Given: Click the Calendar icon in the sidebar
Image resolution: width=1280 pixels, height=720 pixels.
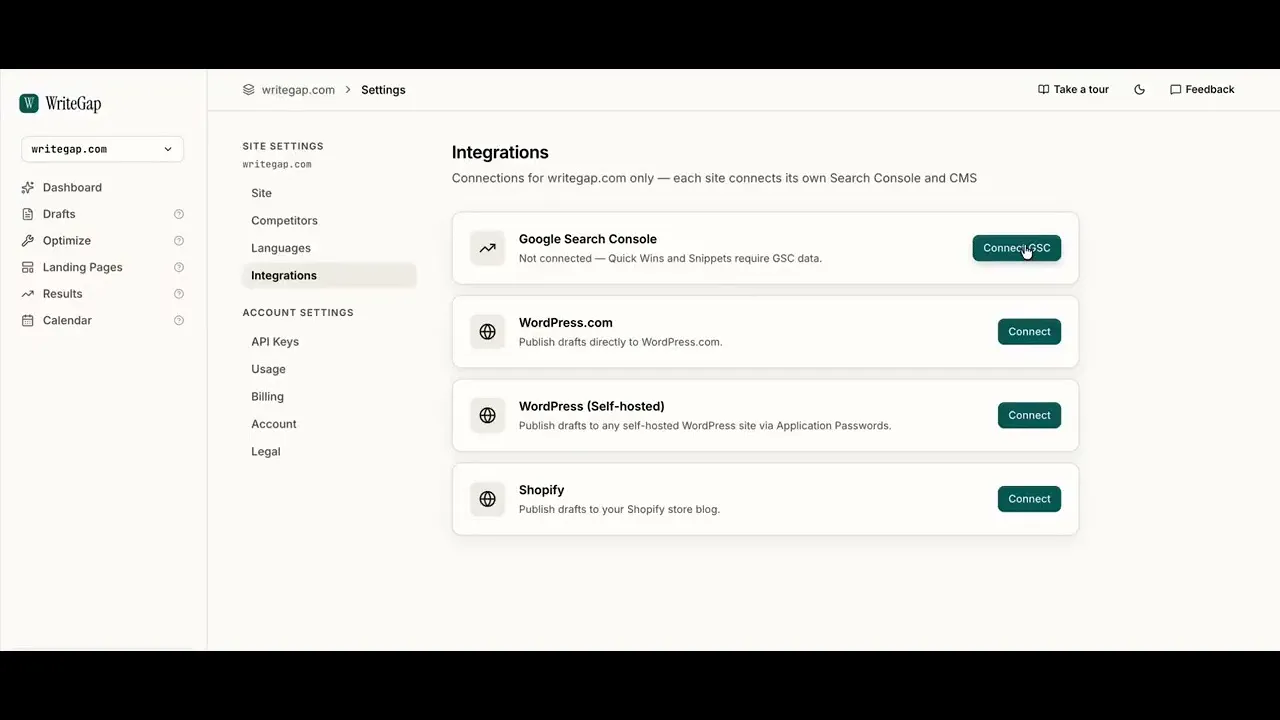Looking at the screenshot, I should [27, 320].
